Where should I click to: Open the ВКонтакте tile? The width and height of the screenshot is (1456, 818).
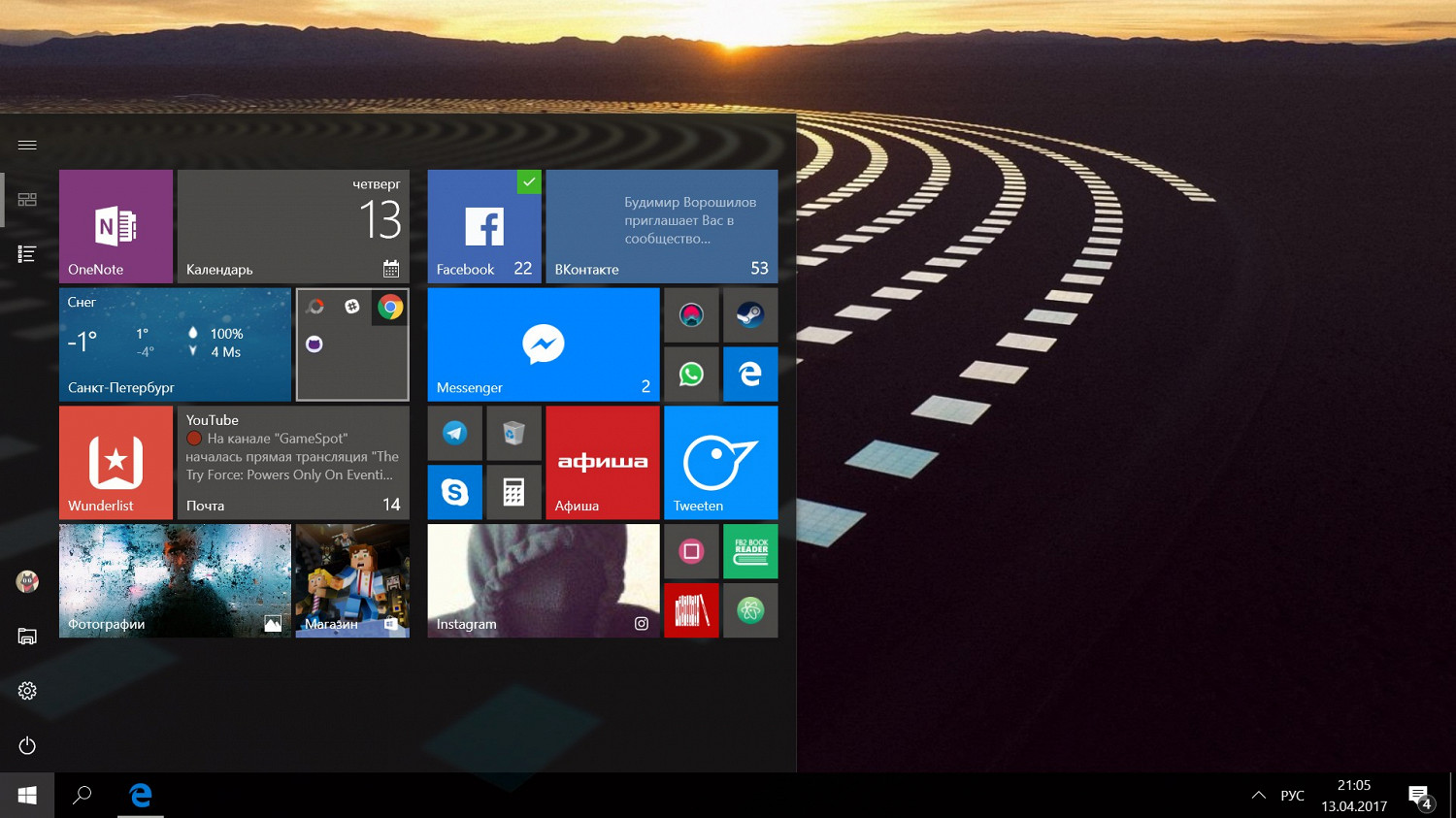click(662, 227)
